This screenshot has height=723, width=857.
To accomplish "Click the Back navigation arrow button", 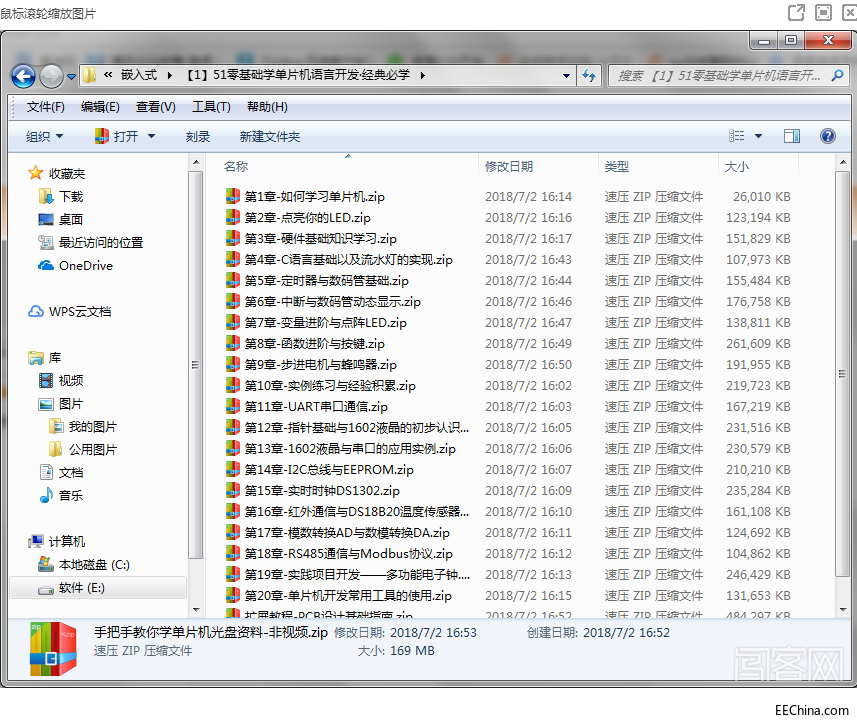I will [x=23, y=75].
